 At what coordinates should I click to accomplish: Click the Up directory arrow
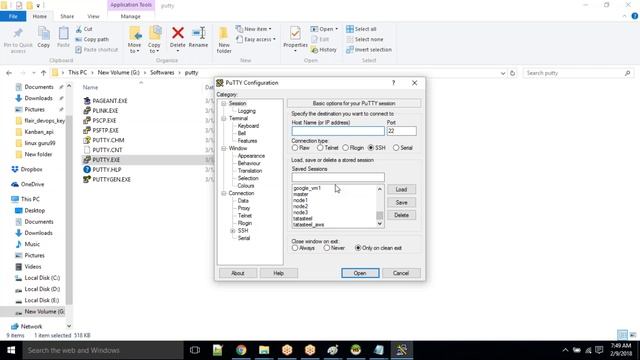tap(44, 73)
